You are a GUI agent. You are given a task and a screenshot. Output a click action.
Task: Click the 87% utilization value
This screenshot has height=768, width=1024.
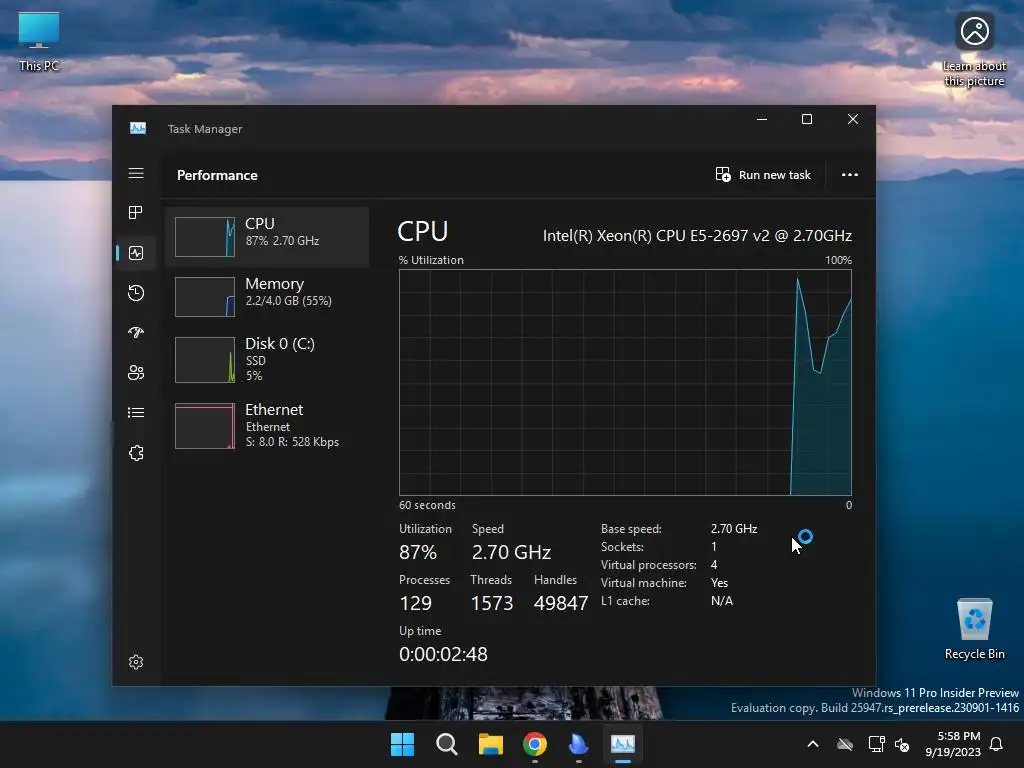pyautogui.click(x=418, y=552)
